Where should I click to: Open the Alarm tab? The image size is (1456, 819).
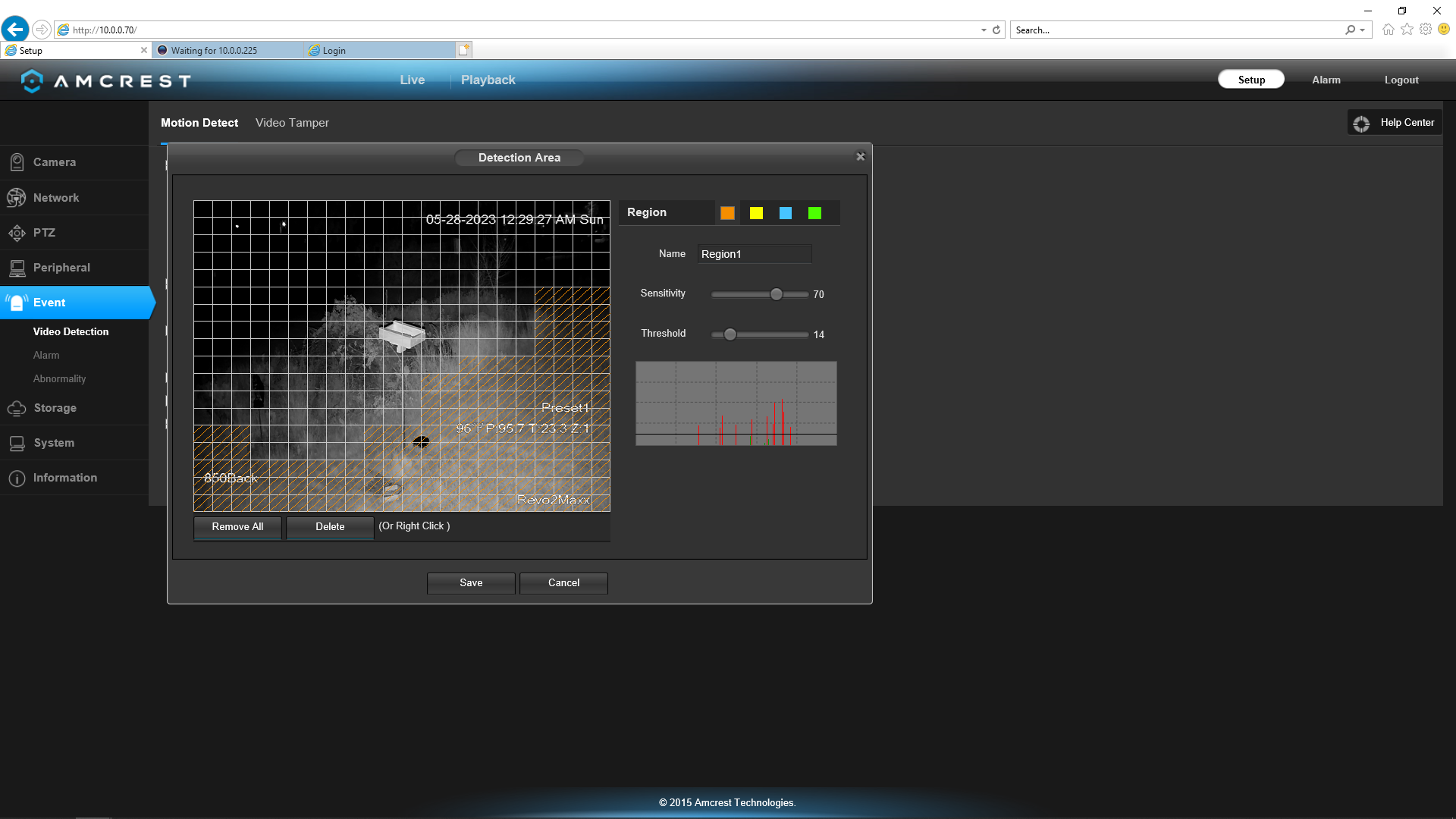1326,80
